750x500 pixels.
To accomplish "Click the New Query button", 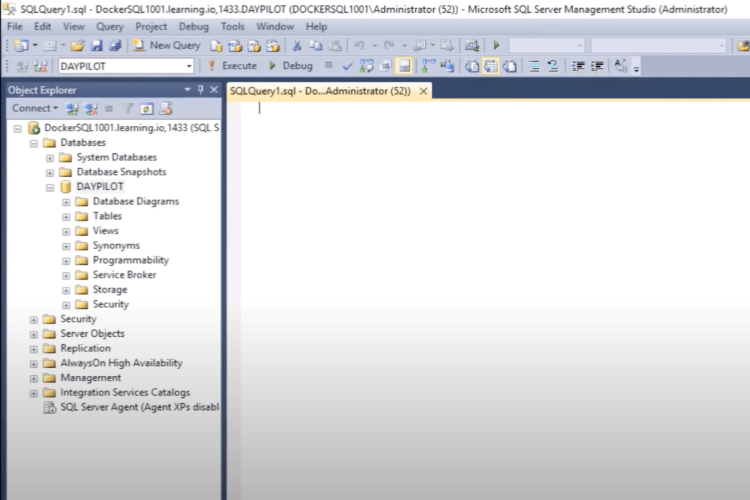I will (x=167, y=45).
